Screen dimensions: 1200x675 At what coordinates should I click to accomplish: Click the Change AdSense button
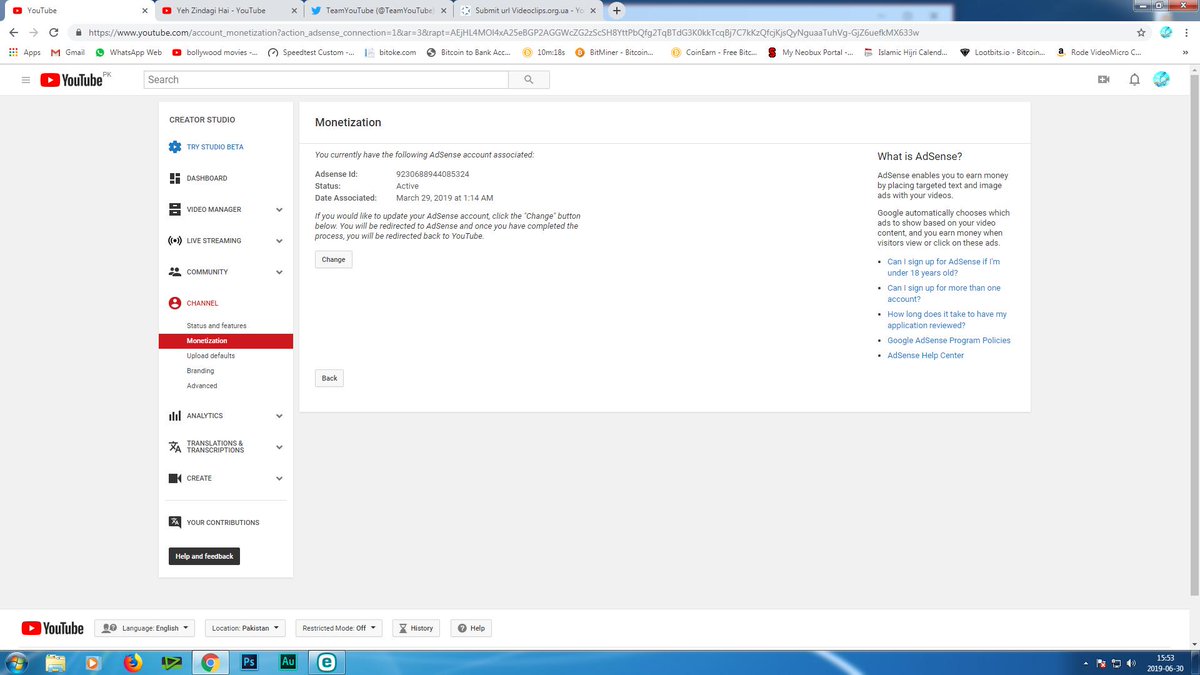click(x=334, y=259)
